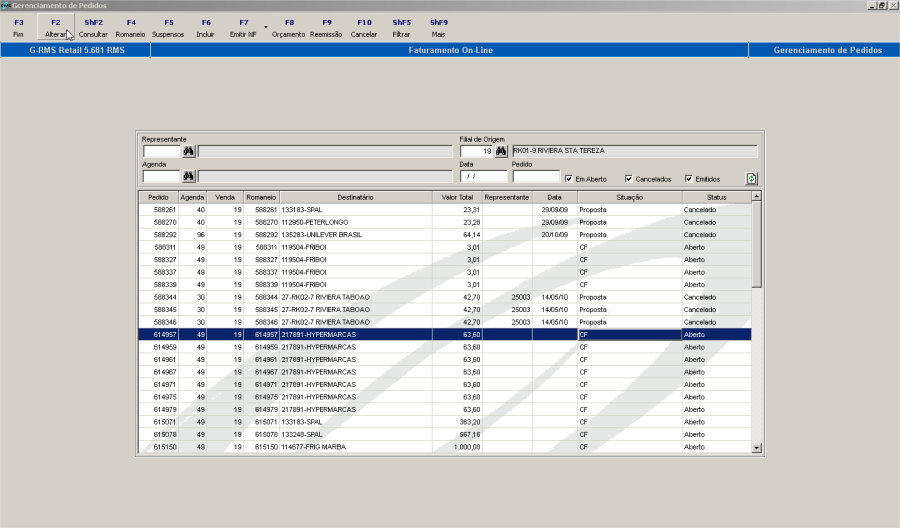Click the Pedido number input field
The height and width of the screenshot is (528, 900).
pos(536,176)
